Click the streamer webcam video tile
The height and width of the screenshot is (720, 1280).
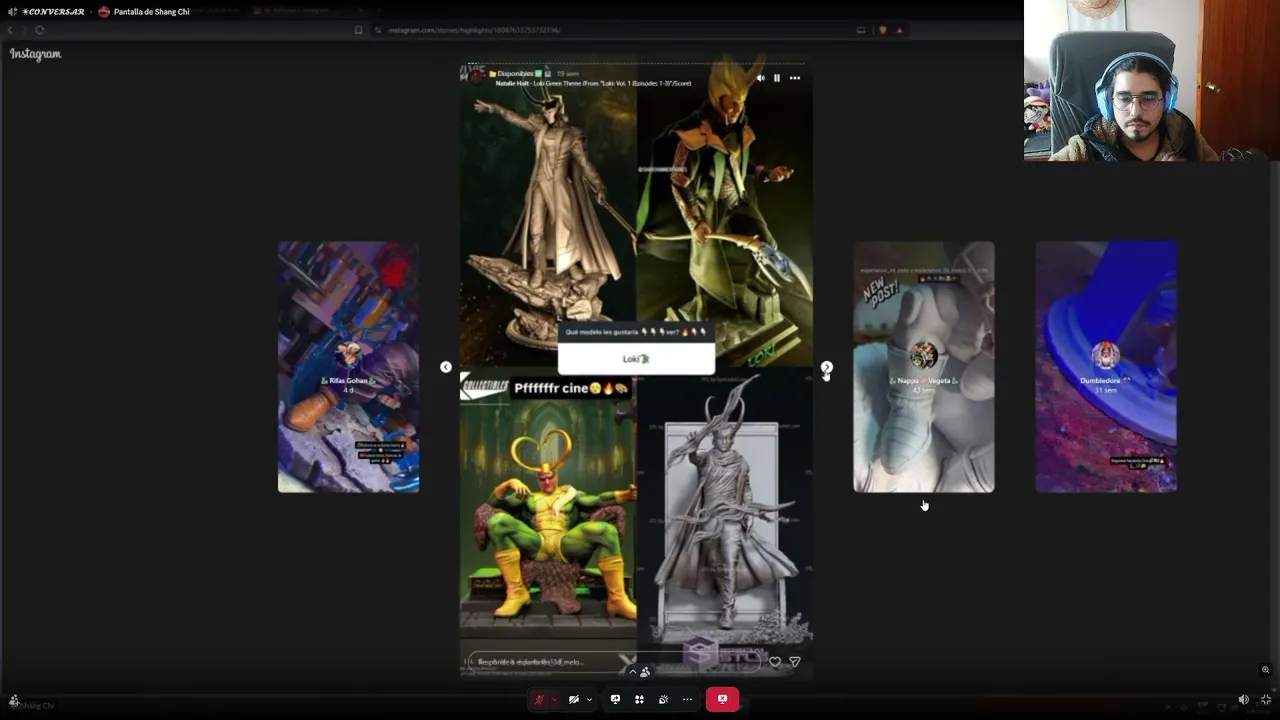pos(1152,80)
